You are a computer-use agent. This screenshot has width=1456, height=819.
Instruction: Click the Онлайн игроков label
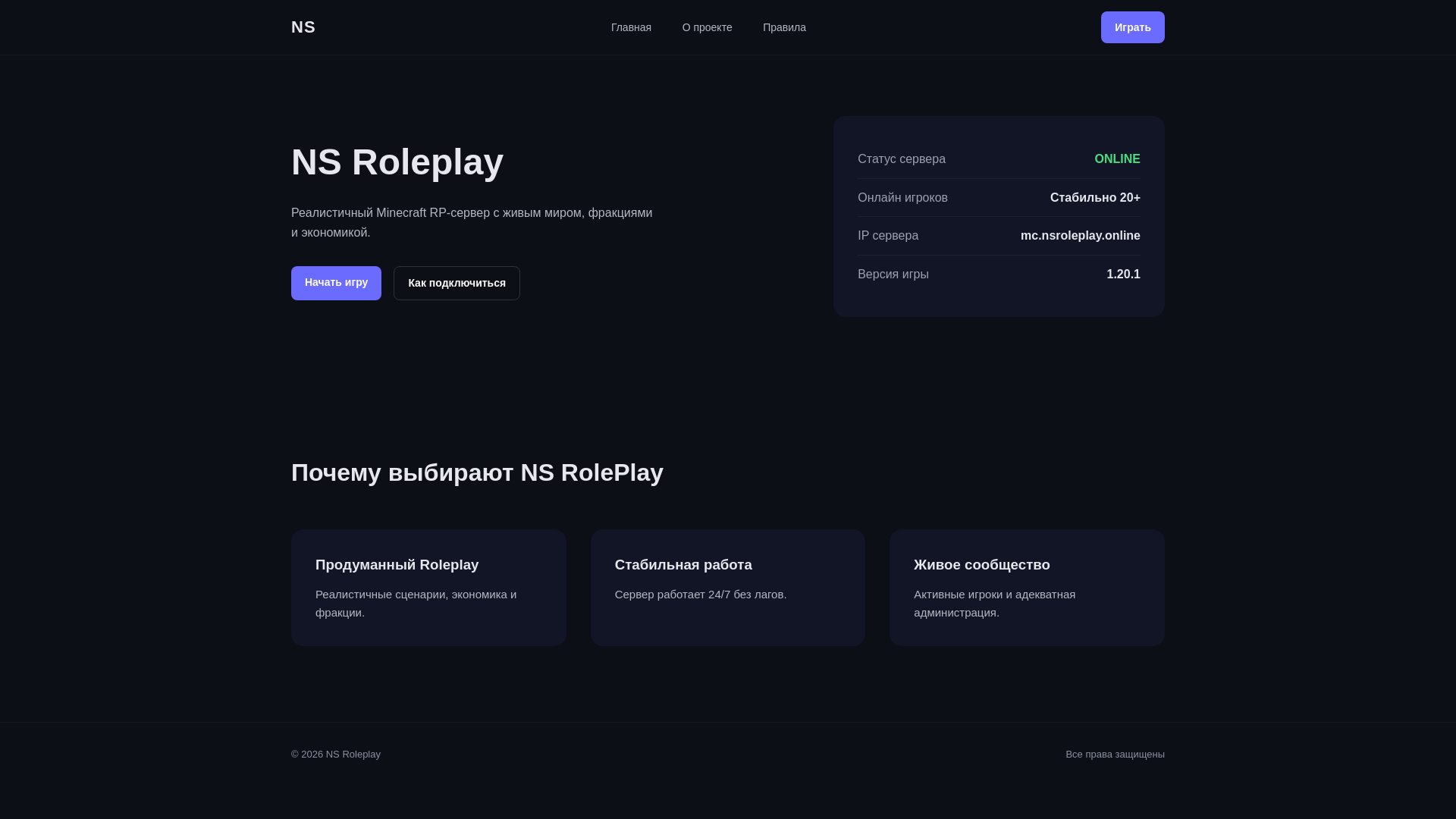pyautogui.click(x=902, y=198)
